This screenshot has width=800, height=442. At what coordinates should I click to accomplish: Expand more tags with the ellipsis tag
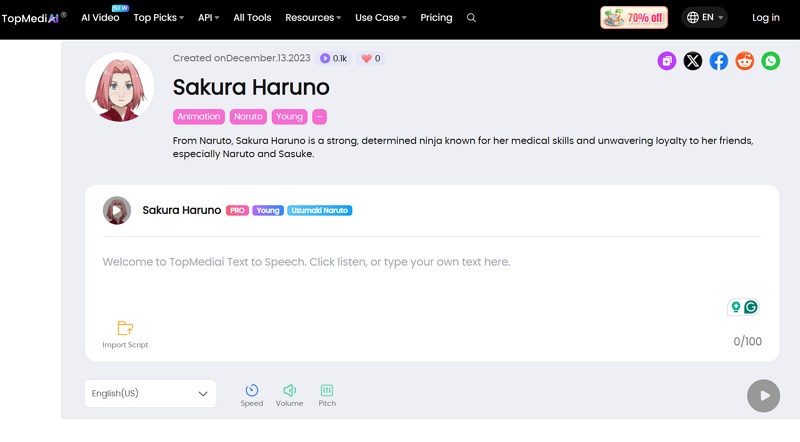pos(319,116)
